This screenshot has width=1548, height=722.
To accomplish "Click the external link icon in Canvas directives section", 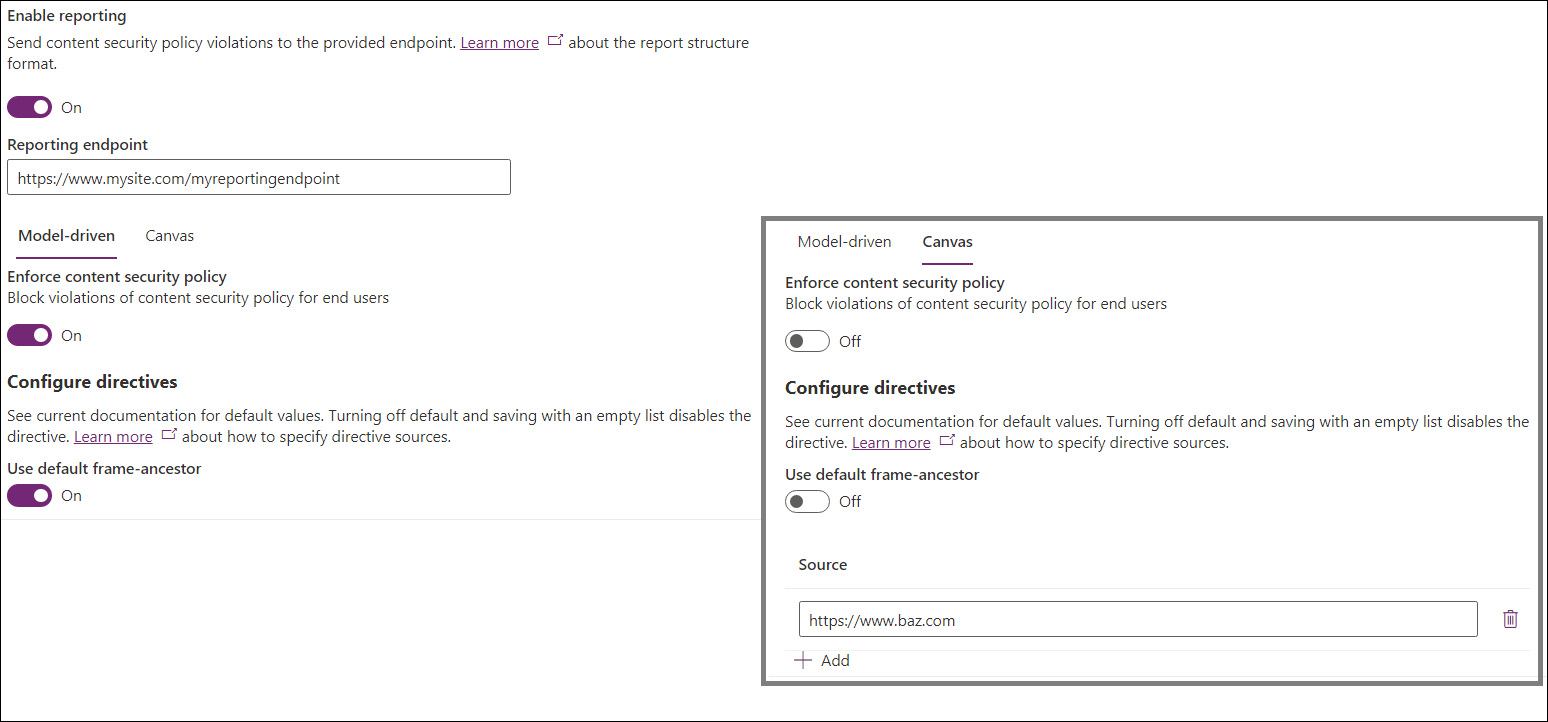I will (x=946, y=440).
